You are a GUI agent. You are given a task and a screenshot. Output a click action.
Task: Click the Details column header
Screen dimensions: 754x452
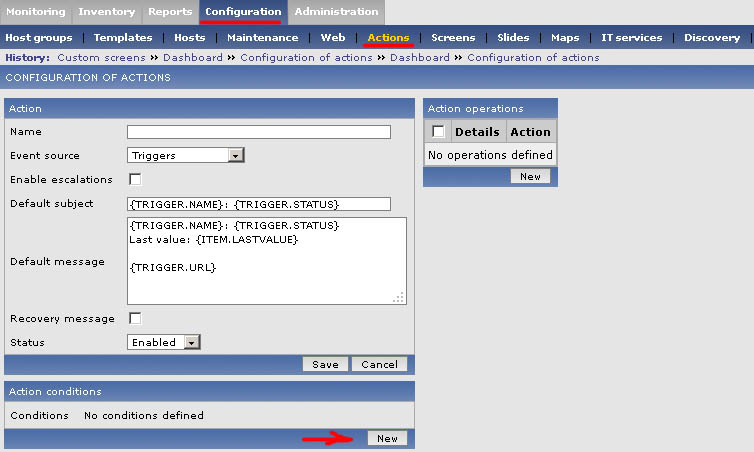[477, 132]
